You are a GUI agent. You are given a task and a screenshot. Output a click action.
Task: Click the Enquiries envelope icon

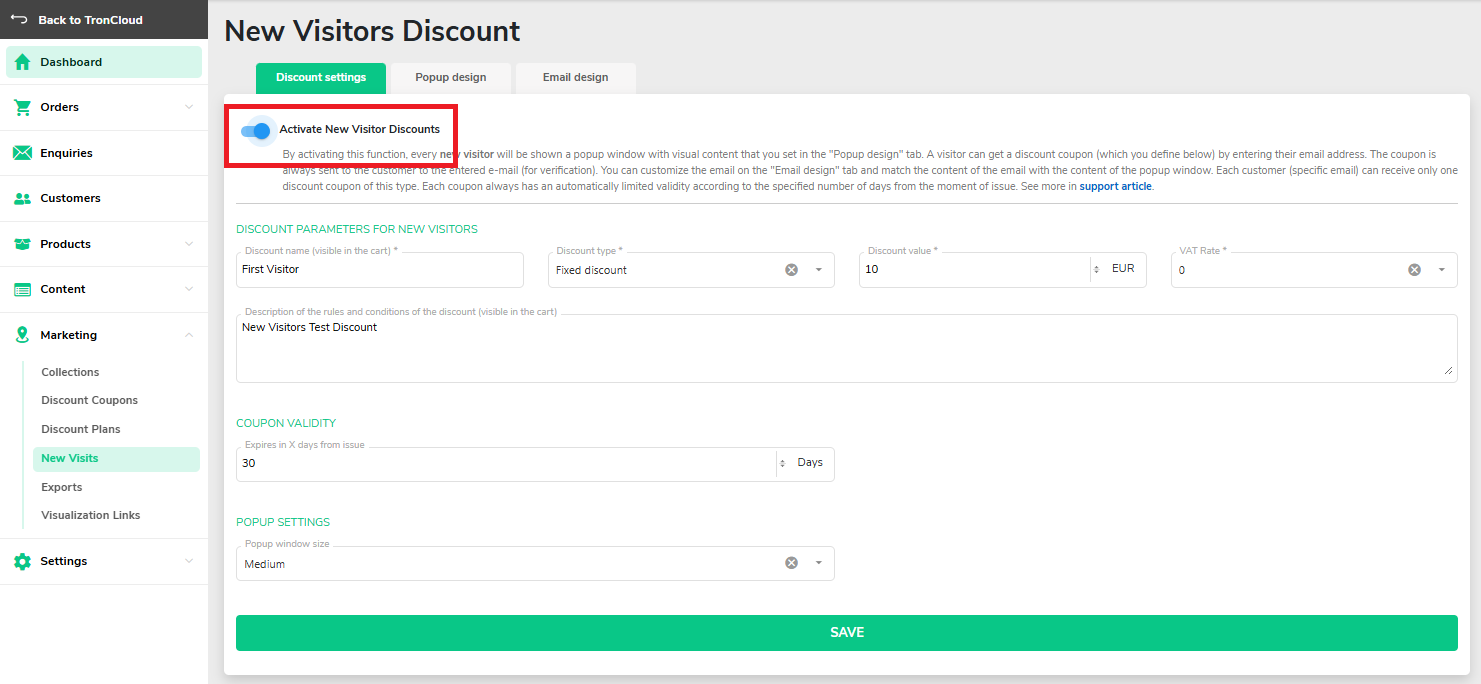pyautogui.click(x=22, y=153)
